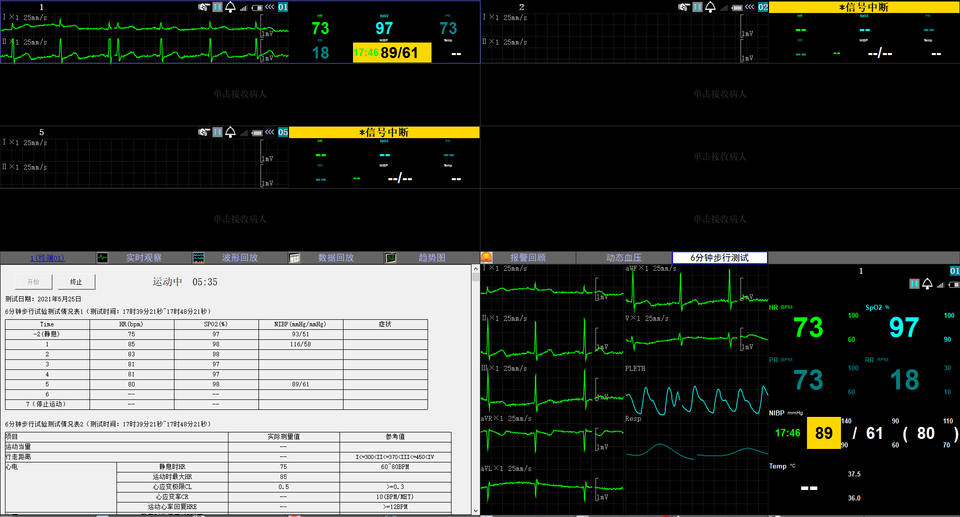Click the RR value 18 in detail panel

tap(904, 380)
